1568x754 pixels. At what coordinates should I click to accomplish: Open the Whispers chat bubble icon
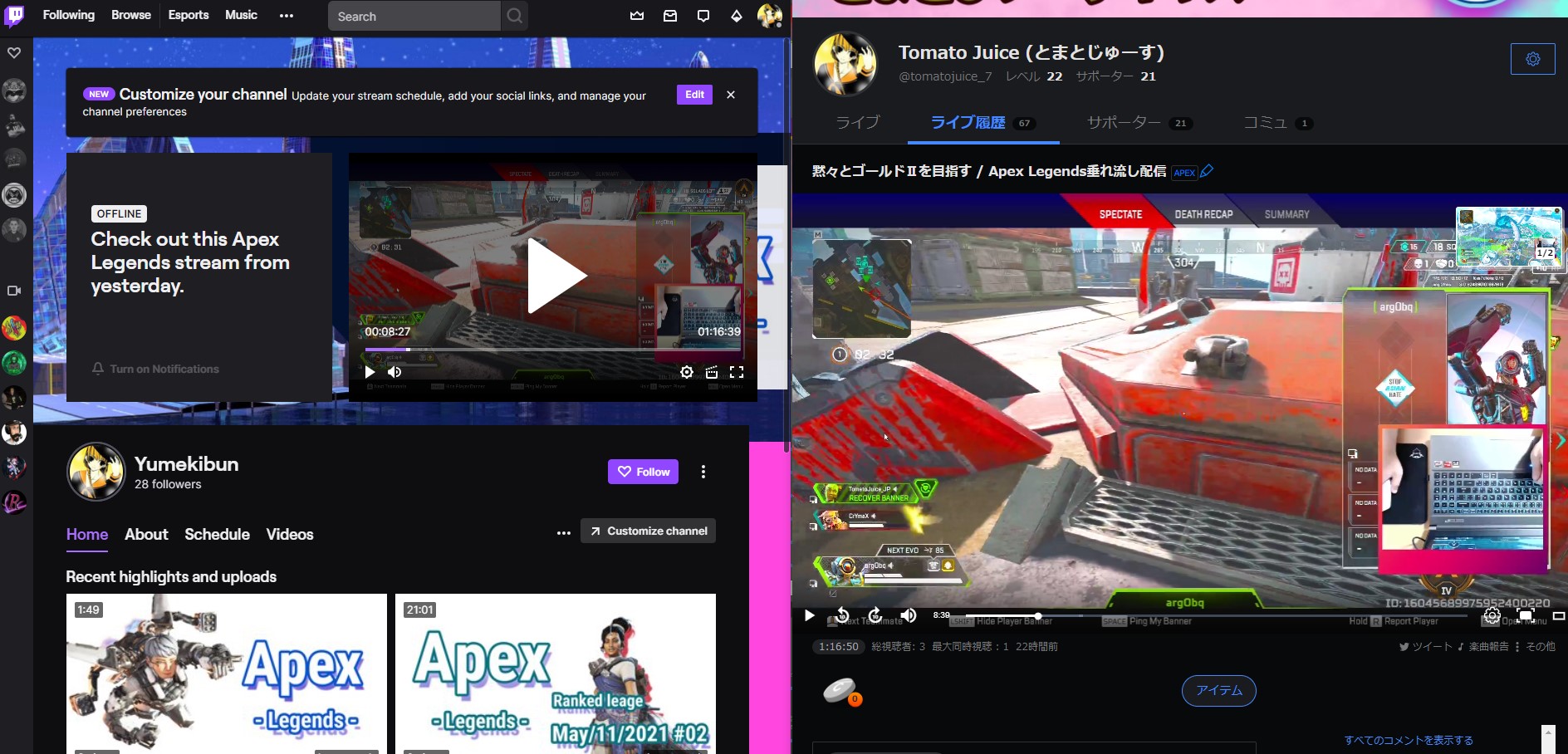pyautogui.click(x=703, y=16)
